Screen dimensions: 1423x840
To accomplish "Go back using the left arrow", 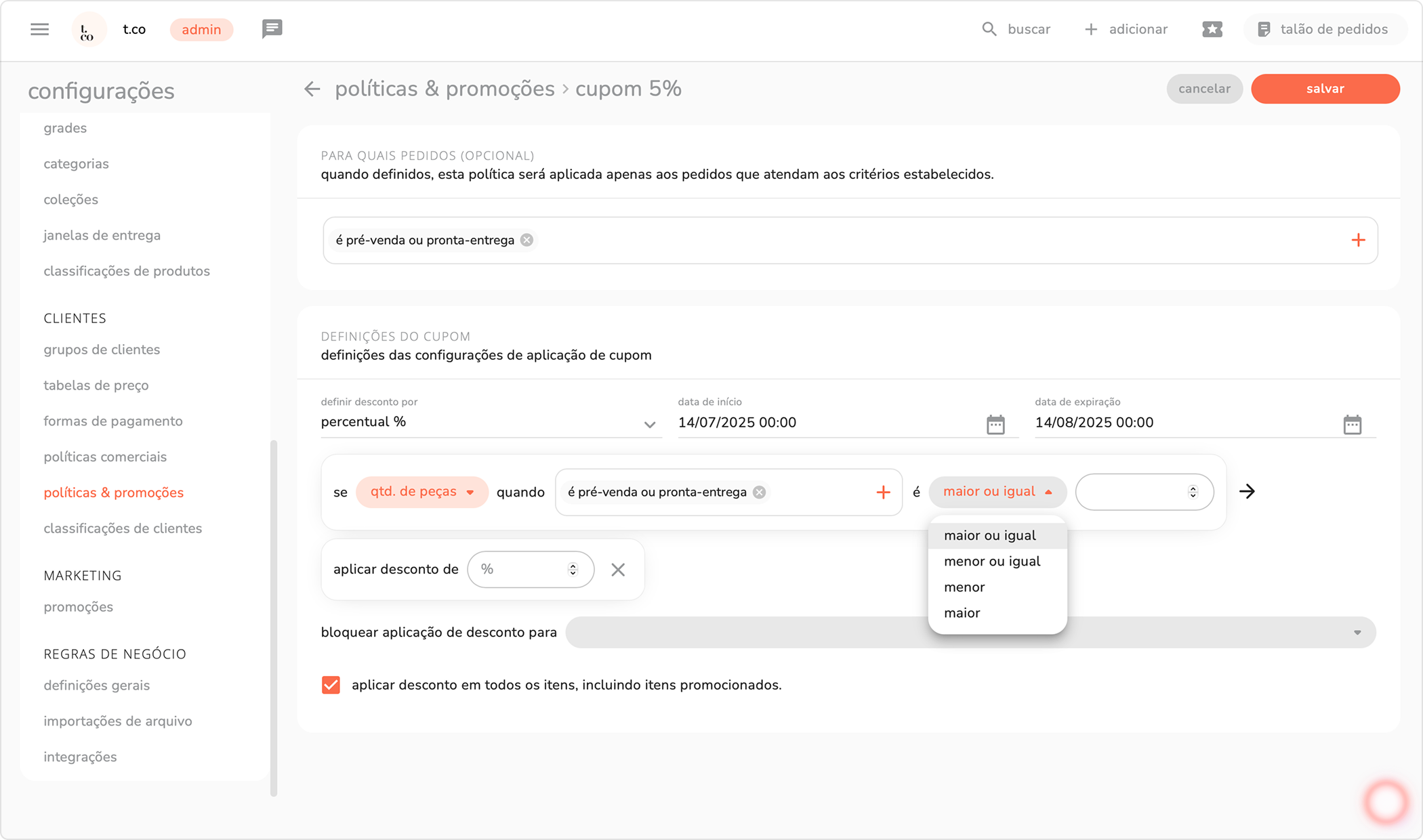I will pyautogui.click(x=312, y=89).
